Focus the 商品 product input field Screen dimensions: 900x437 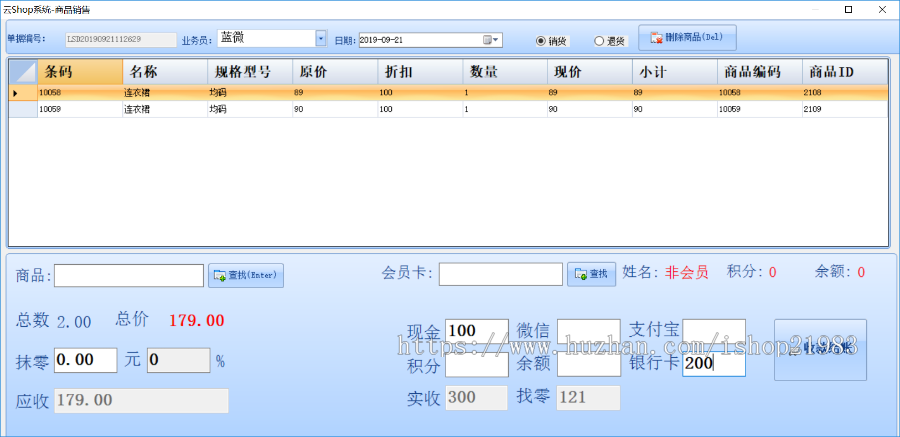pyautogui.click(x=129, y=275)
